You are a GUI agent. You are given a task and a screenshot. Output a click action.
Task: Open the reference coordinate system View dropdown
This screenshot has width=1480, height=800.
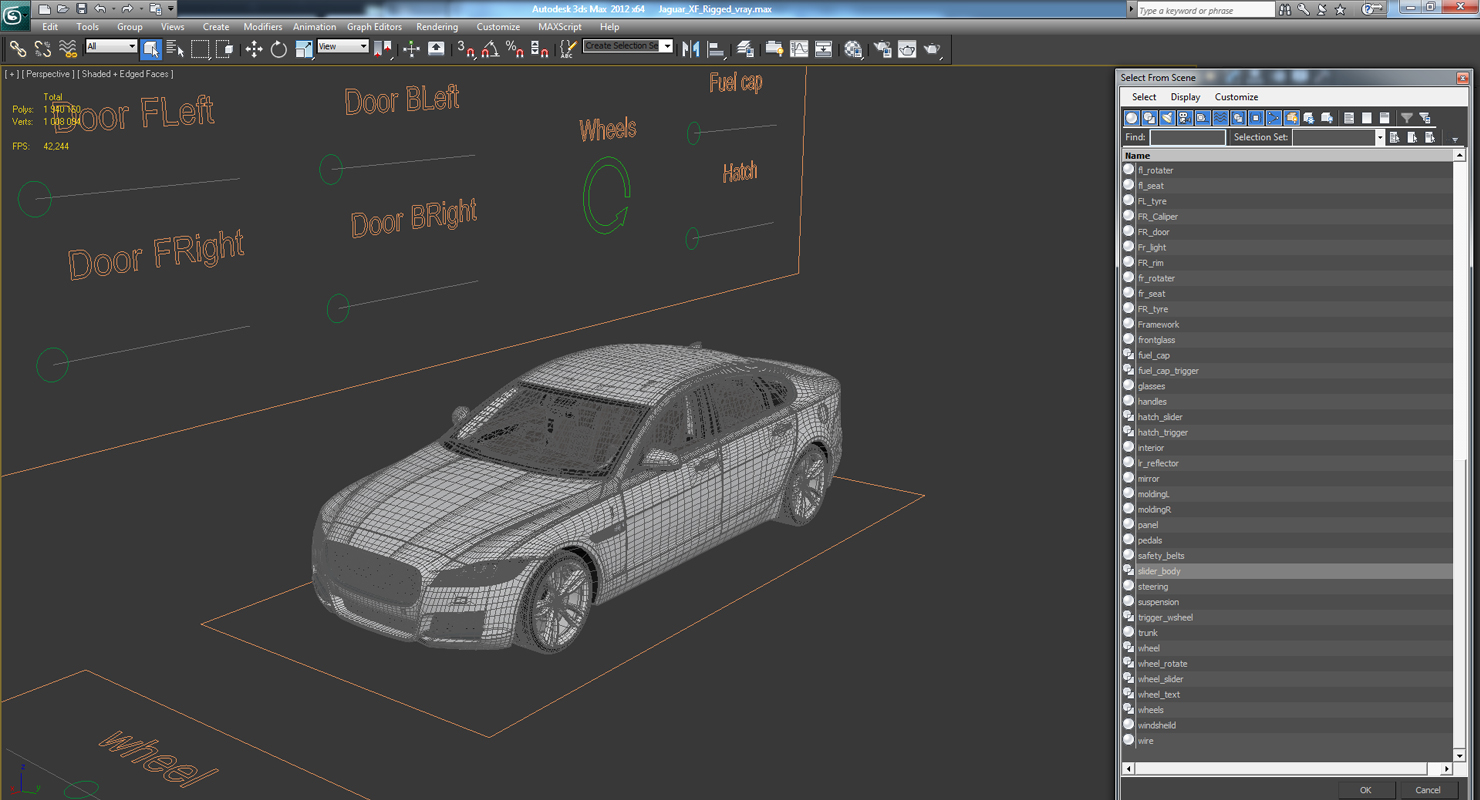343,47
